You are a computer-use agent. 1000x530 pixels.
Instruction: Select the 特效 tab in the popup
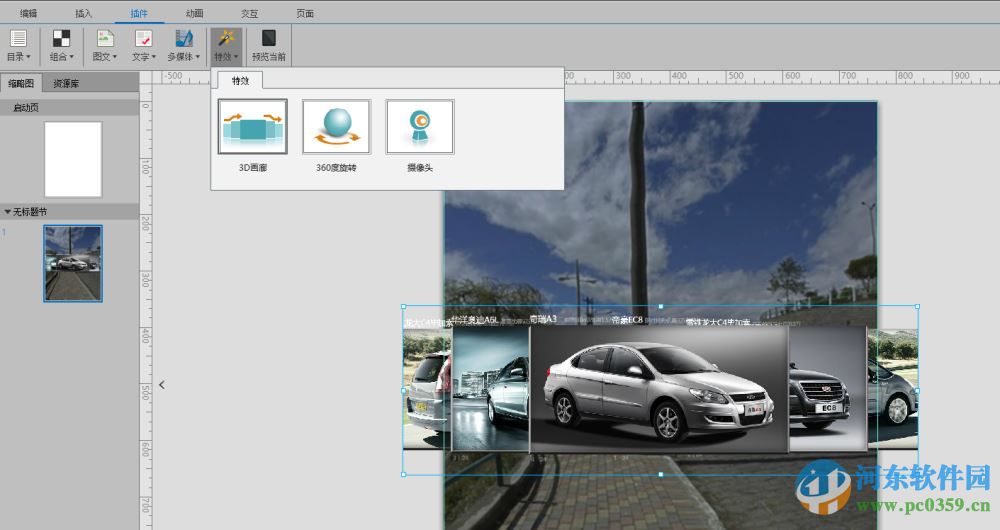pos(240,80)
